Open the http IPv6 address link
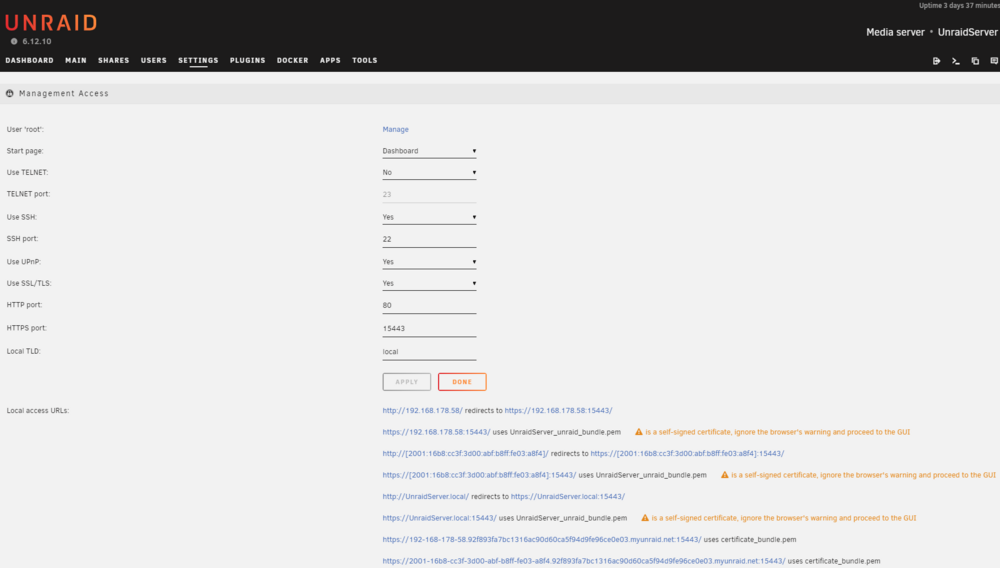 tap(466, 453)
